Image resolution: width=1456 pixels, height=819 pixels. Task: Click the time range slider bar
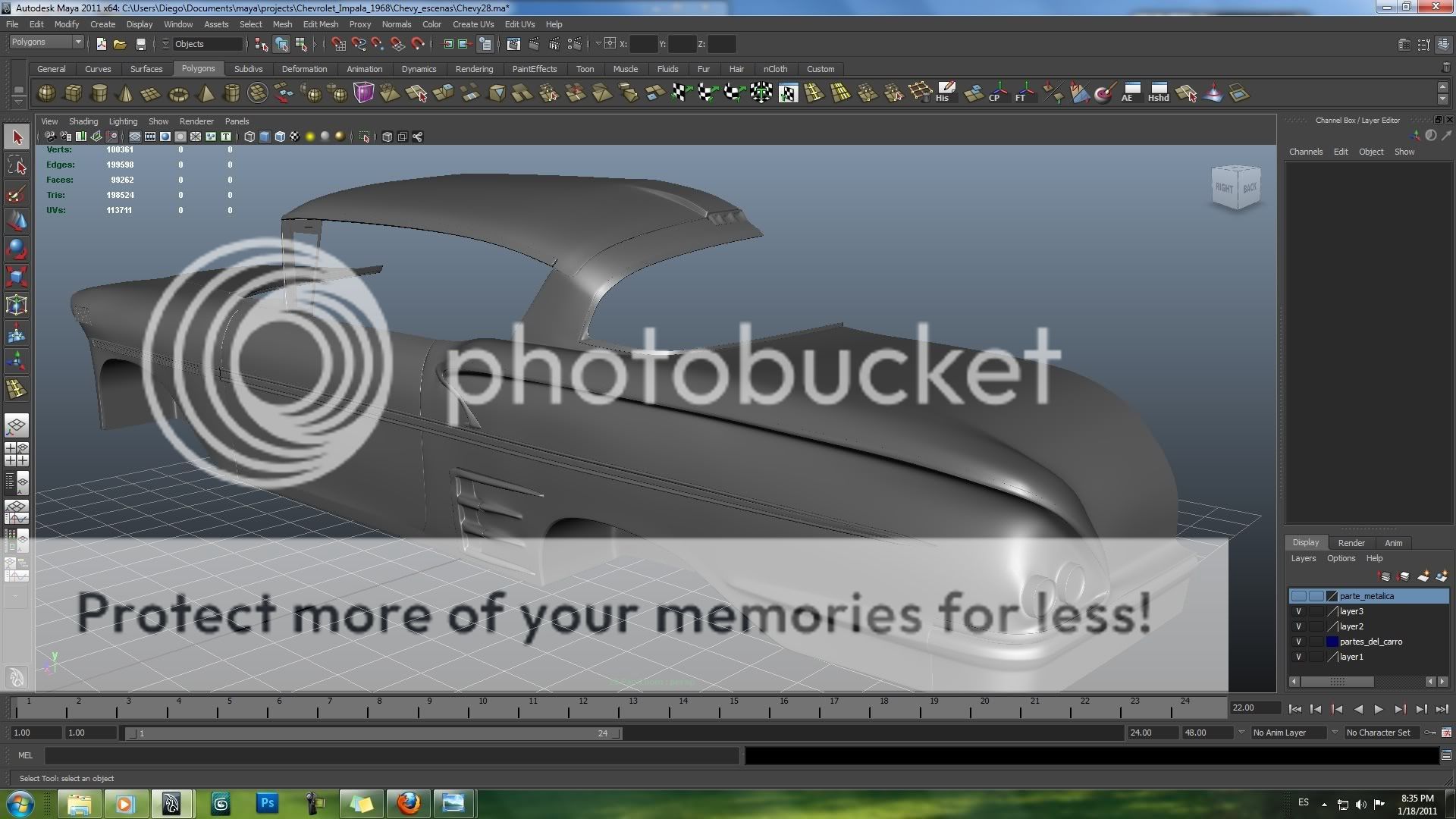373,733
